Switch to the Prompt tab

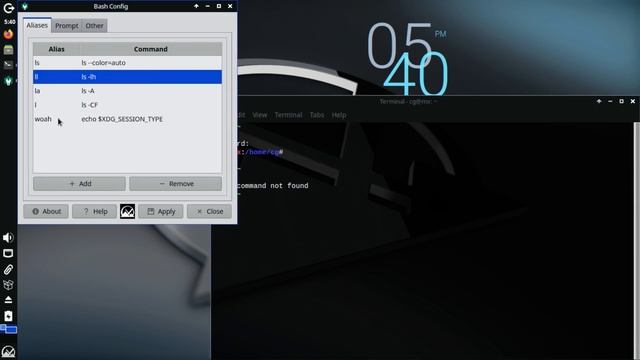[67, 26]
